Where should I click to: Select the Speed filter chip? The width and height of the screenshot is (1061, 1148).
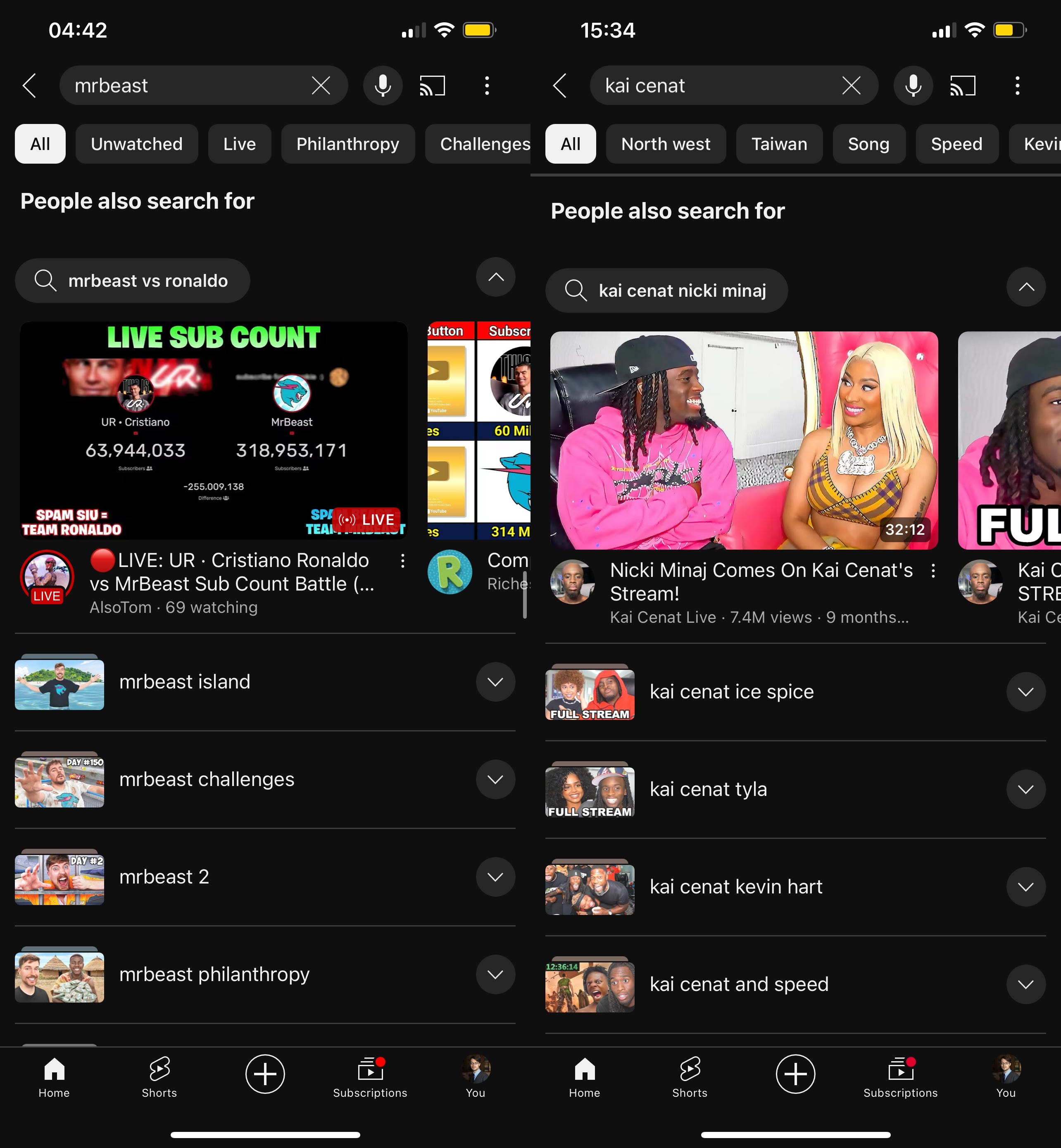point(956,143)
